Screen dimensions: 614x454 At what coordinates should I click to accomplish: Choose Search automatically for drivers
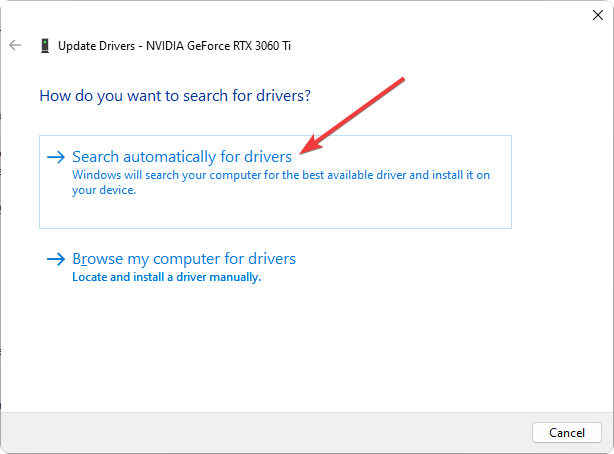coord(275,182)
